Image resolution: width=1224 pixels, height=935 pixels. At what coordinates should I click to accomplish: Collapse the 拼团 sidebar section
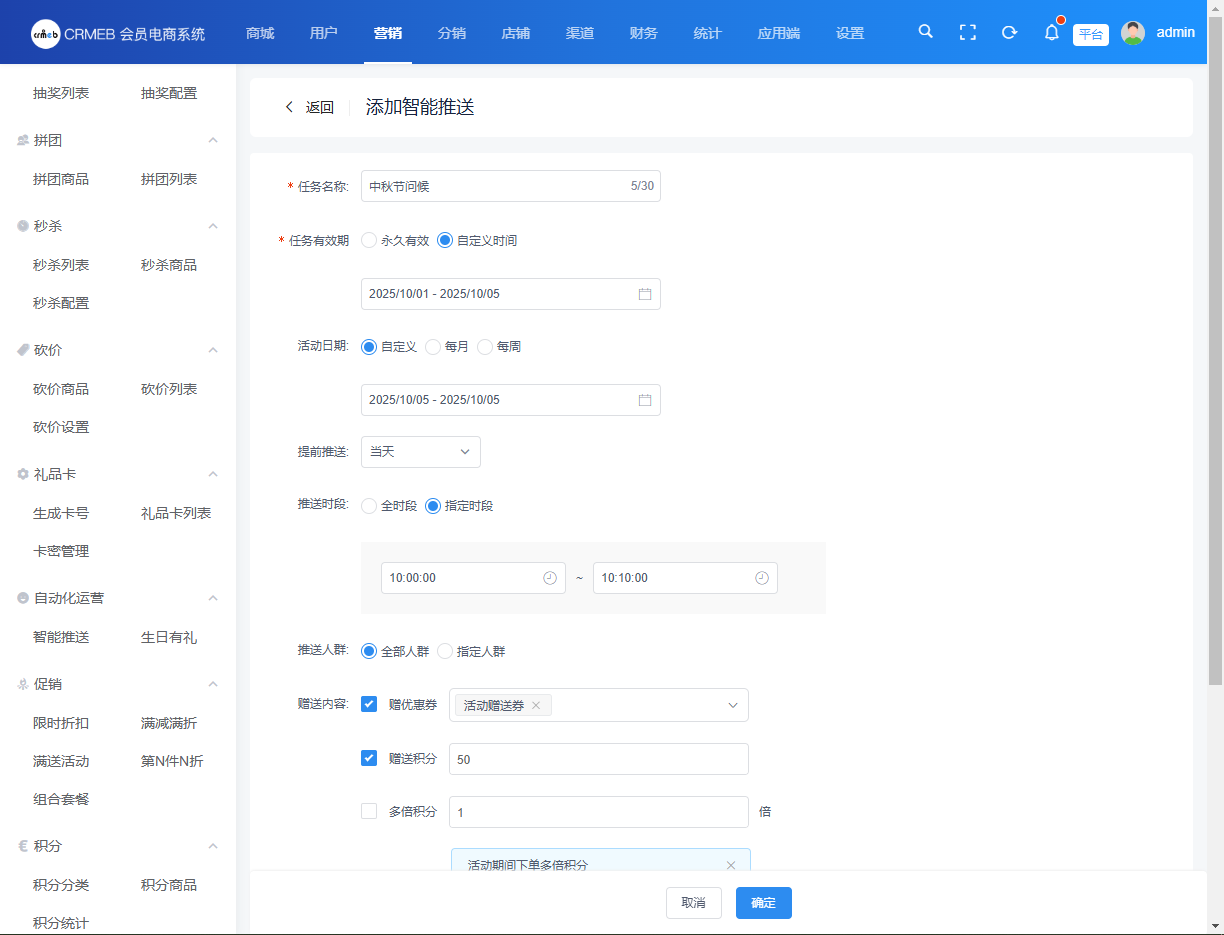pyautogui.click(x=212, y=141)
